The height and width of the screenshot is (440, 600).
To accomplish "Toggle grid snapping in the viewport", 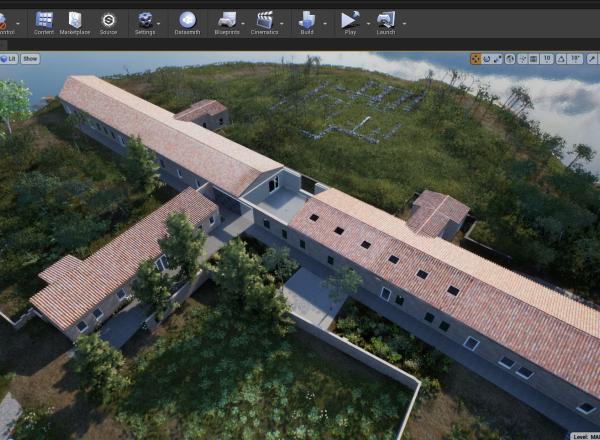I will click(x=533, y=59).
